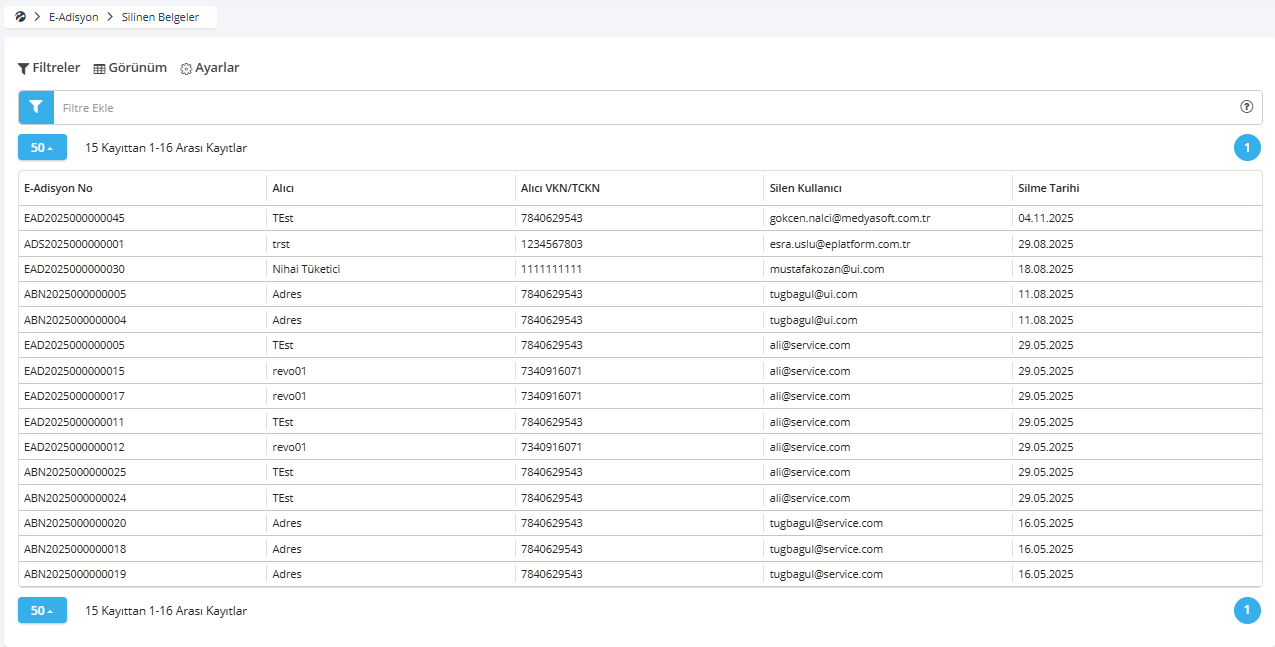The height and width of the screenshot is (647, 1275).
Task: Select row EAD2025000000030
Action: click(x=640, y=269)
